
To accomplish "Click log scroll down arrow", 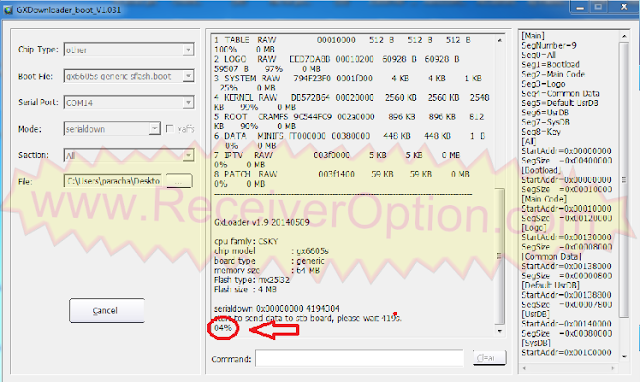I will (x=500, y=331).
